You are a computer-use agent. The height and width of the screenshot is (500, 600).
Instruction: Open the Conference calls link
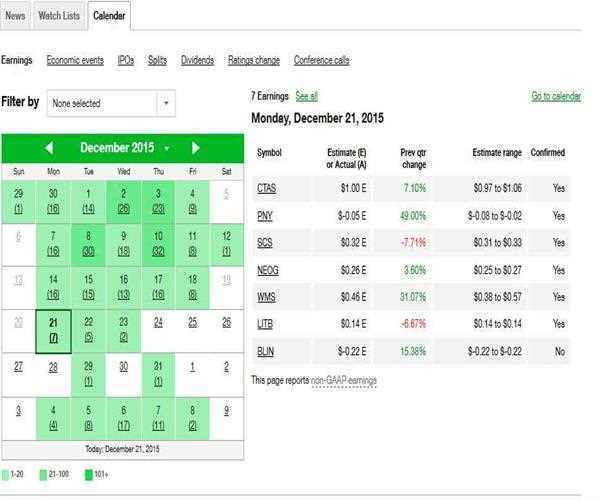click(x=322, y=60)
